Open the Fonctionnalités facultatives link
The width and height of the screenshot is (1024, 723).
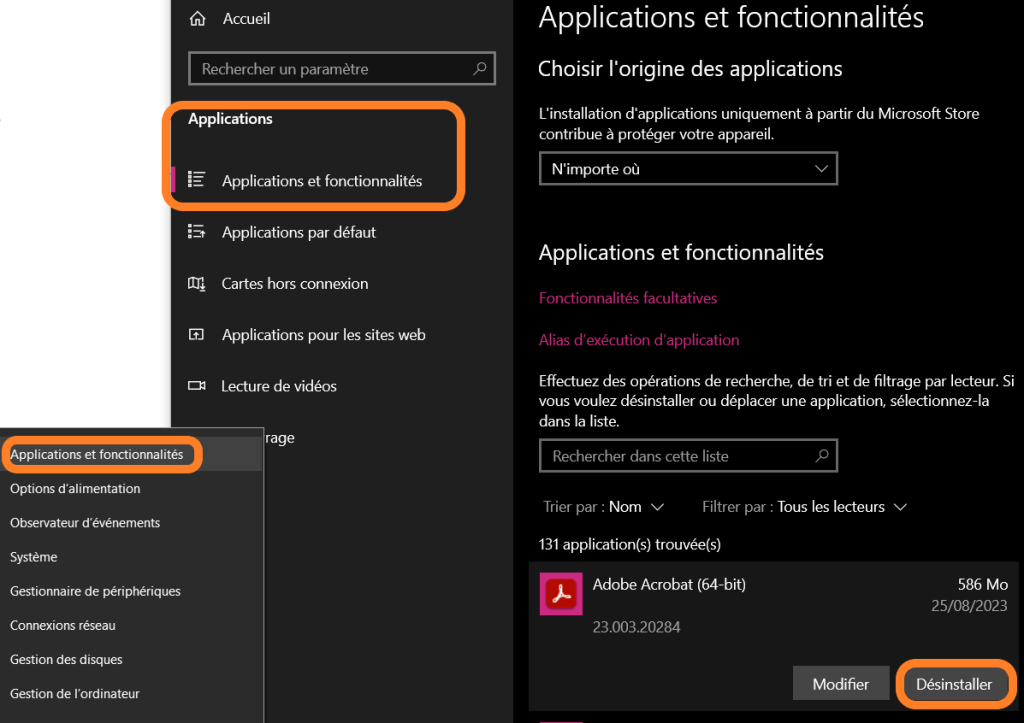628,298
